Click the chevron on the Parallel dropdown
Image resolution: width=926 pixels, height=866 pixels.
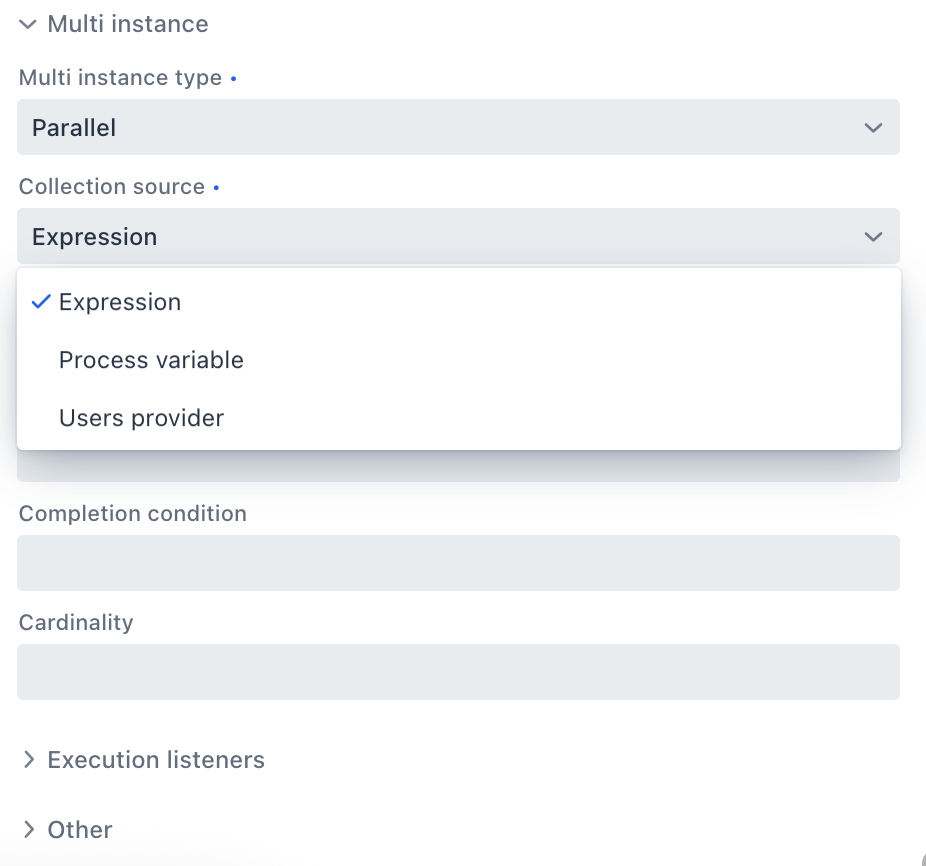872,127
